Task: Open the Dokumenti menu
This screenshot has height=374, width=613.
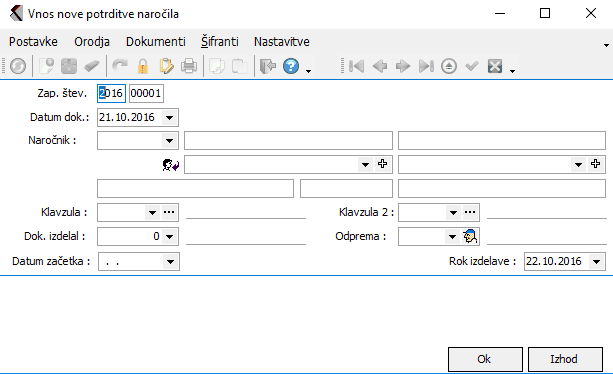Action: [x=156, y=42]
